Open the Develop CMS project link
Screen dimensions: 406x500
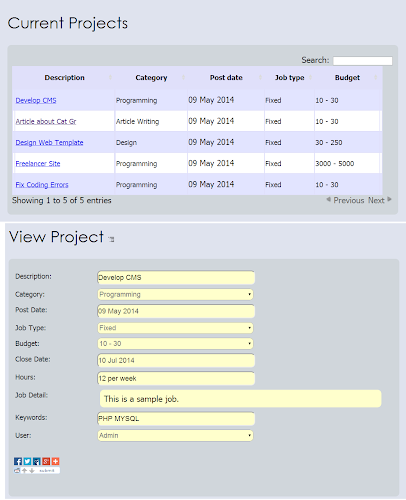[36, 100]
